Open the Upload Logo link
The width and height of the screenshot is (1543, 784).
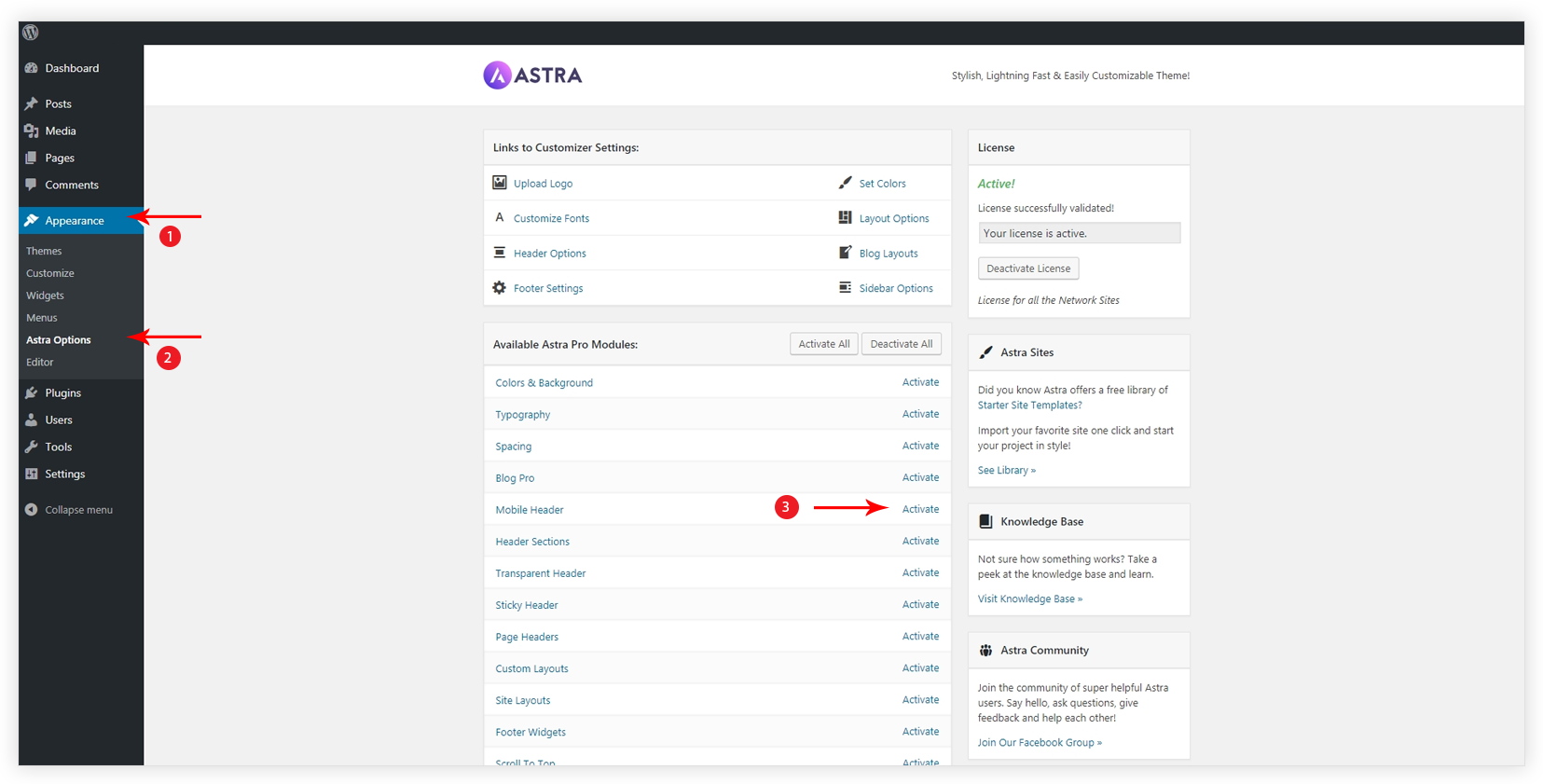click(544, 184)
